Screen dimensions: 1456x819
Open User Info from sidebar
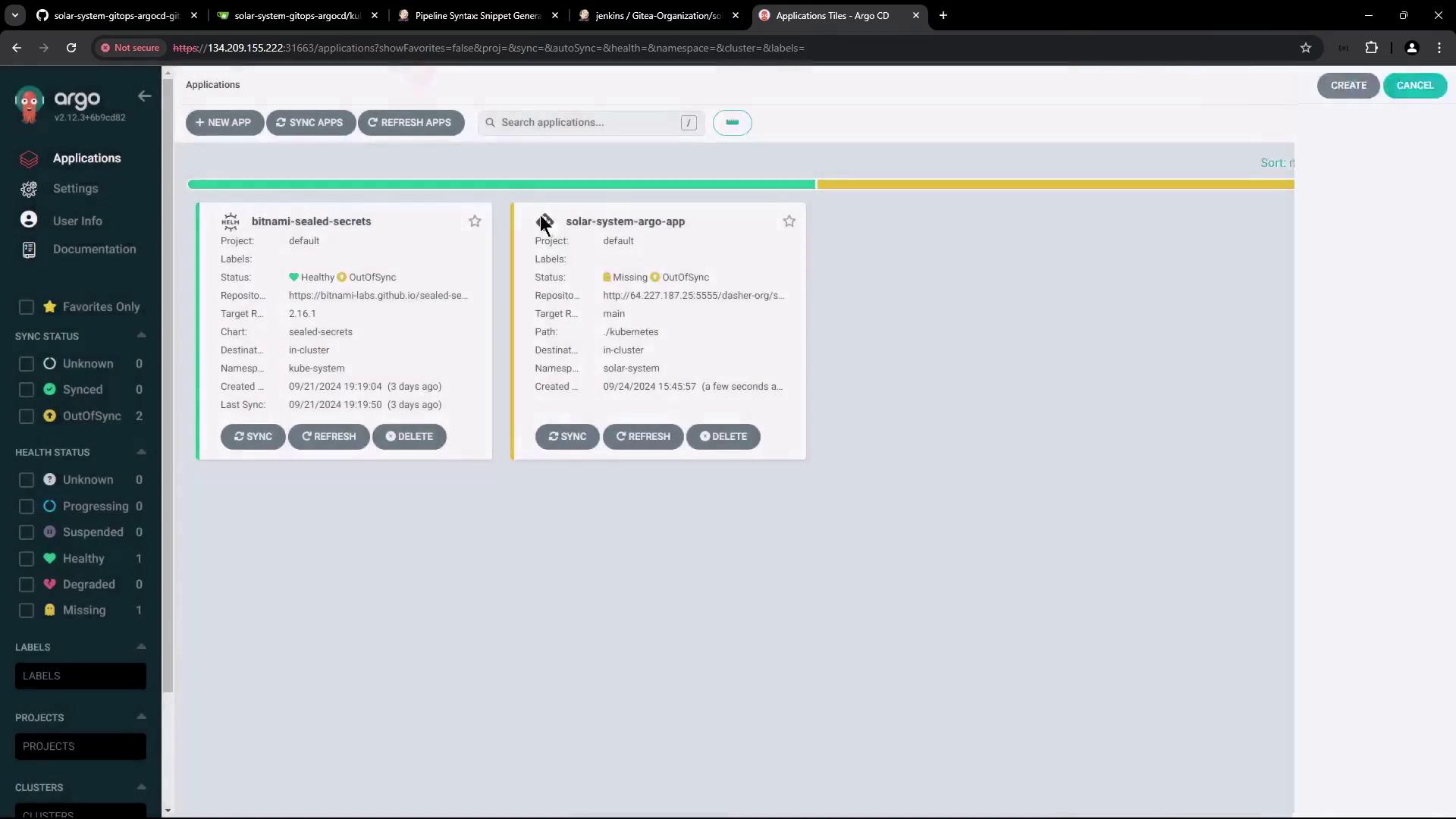pyautogui.click(x=77, y=221)
